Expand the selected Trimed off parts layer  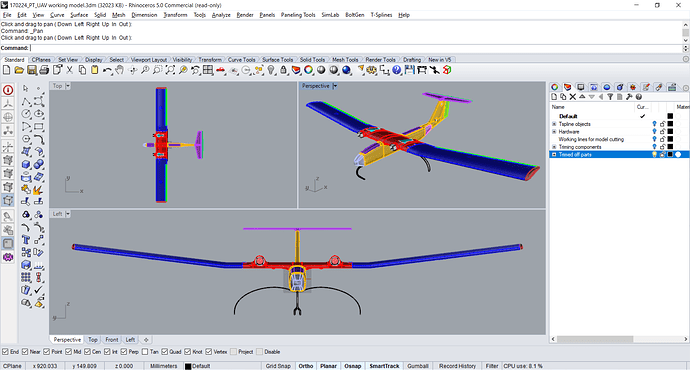point(554,154)
